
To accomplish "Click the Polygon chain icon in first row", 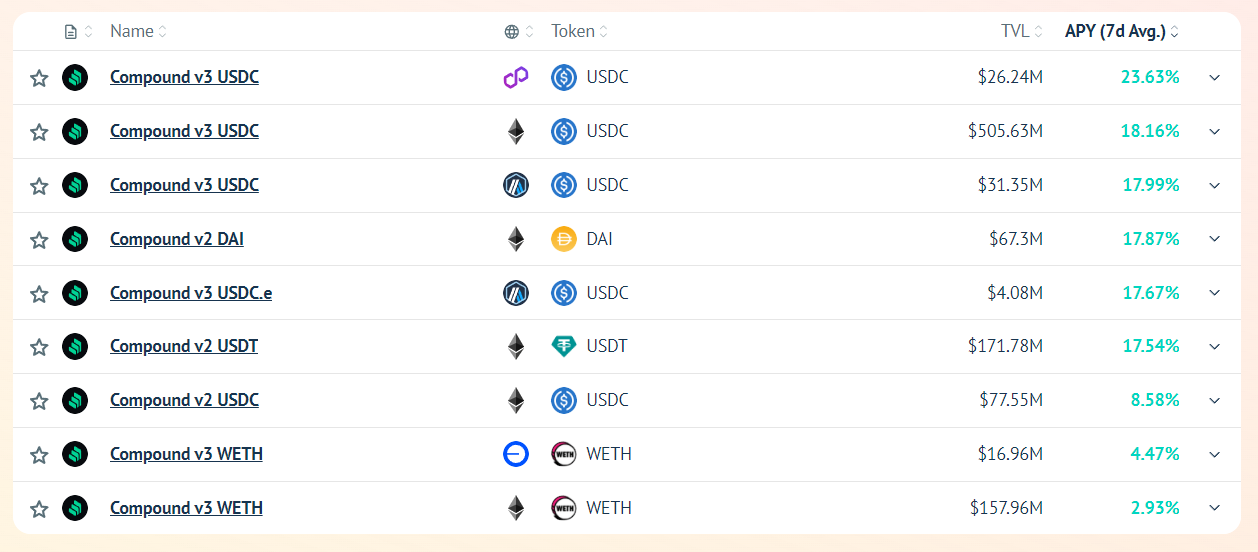I will click(515, 77).
